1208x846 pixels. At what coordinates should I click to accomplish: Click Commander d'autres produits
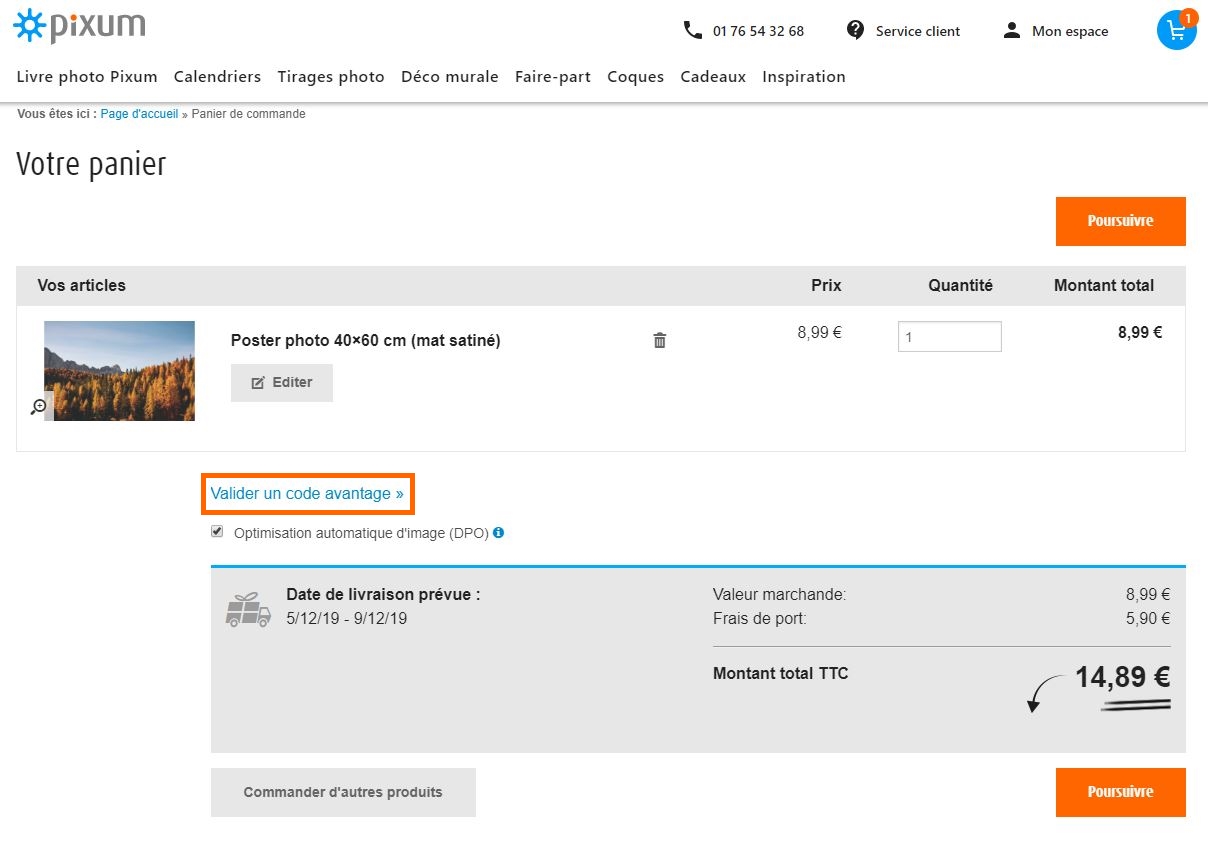(342, 791)
